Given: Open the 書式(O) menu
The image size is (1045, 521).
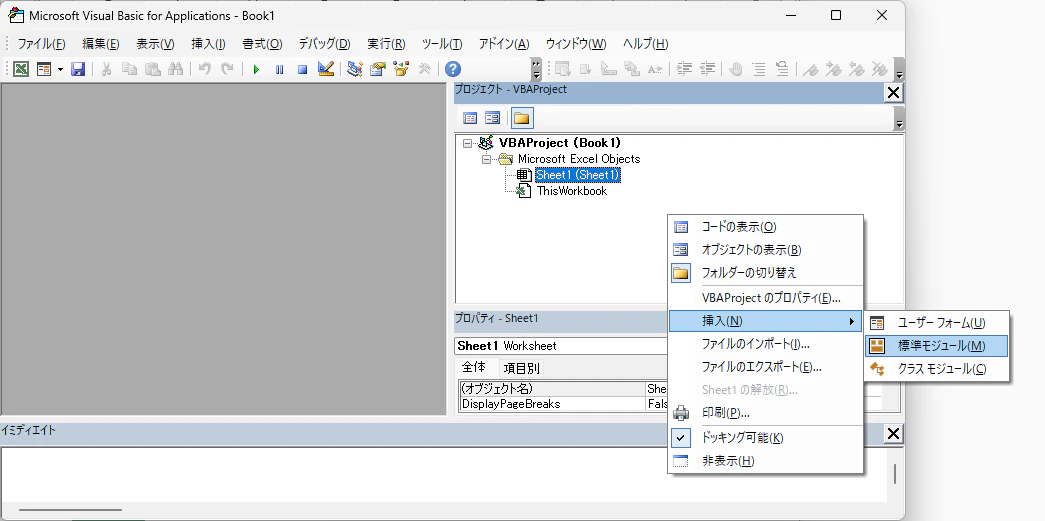Looking at the screenshot, I should click(262, 44).
